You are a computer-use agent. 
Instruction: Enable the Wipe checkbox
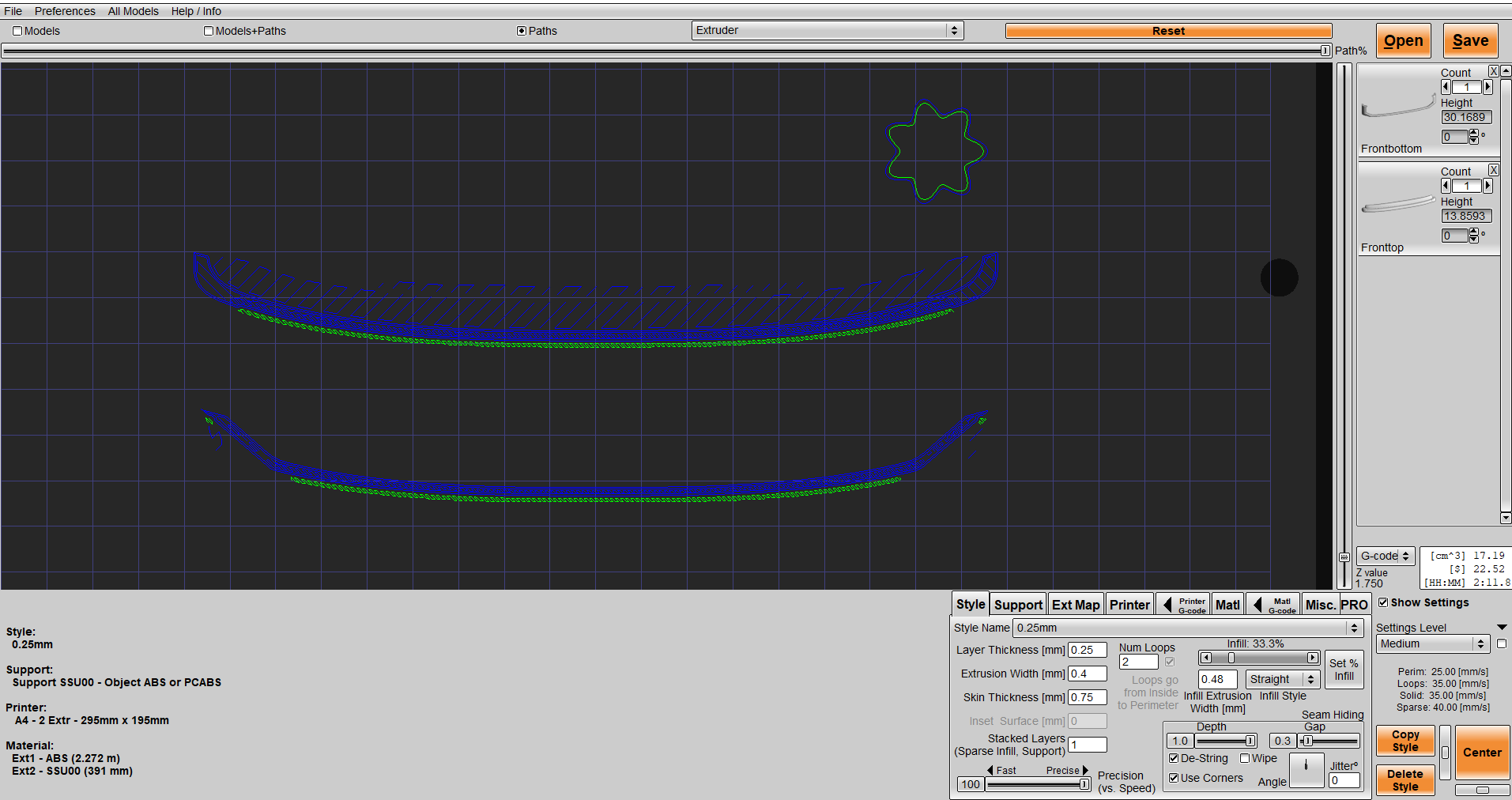1245,758
